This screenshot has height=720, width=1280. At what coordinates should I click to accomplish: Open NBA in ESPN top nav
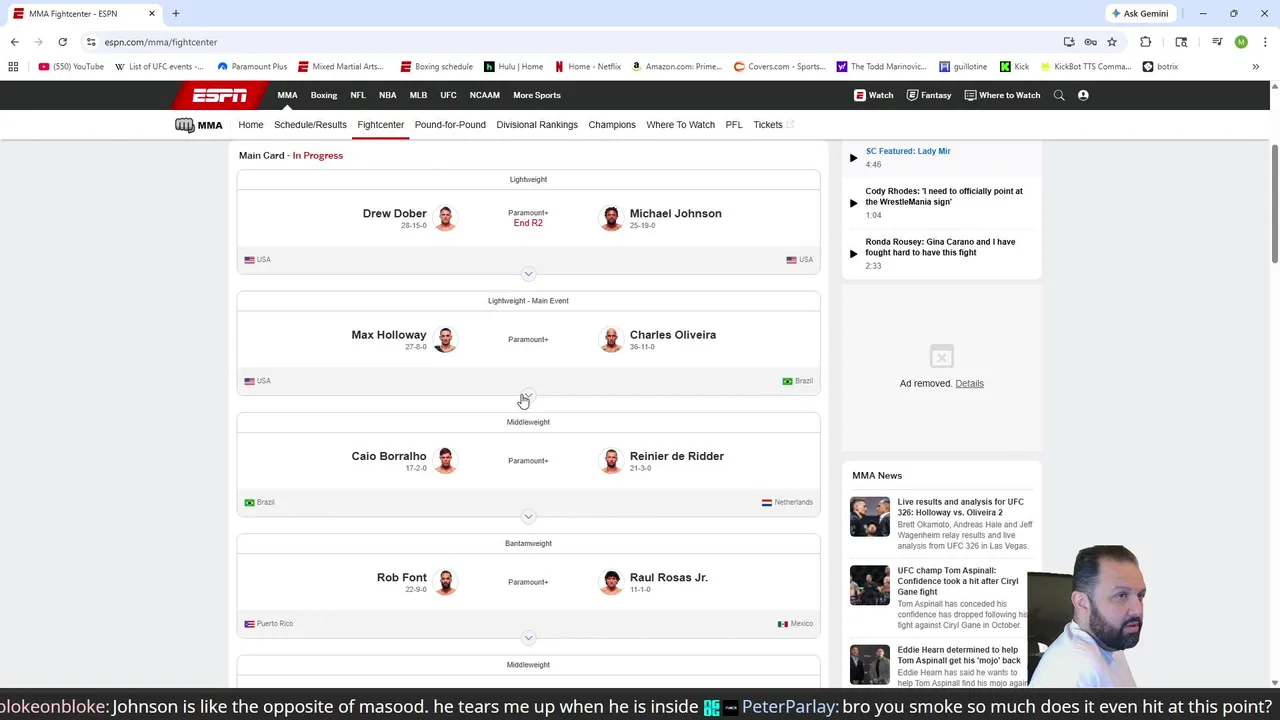(x=387, y=95)
